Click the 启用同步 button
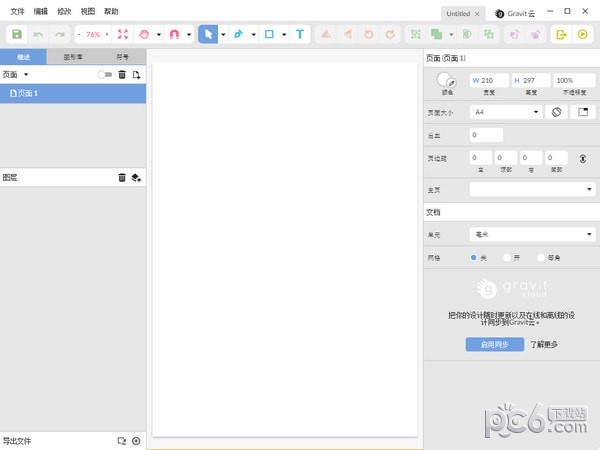Screen dimensions: 600x450 point(494,344)
